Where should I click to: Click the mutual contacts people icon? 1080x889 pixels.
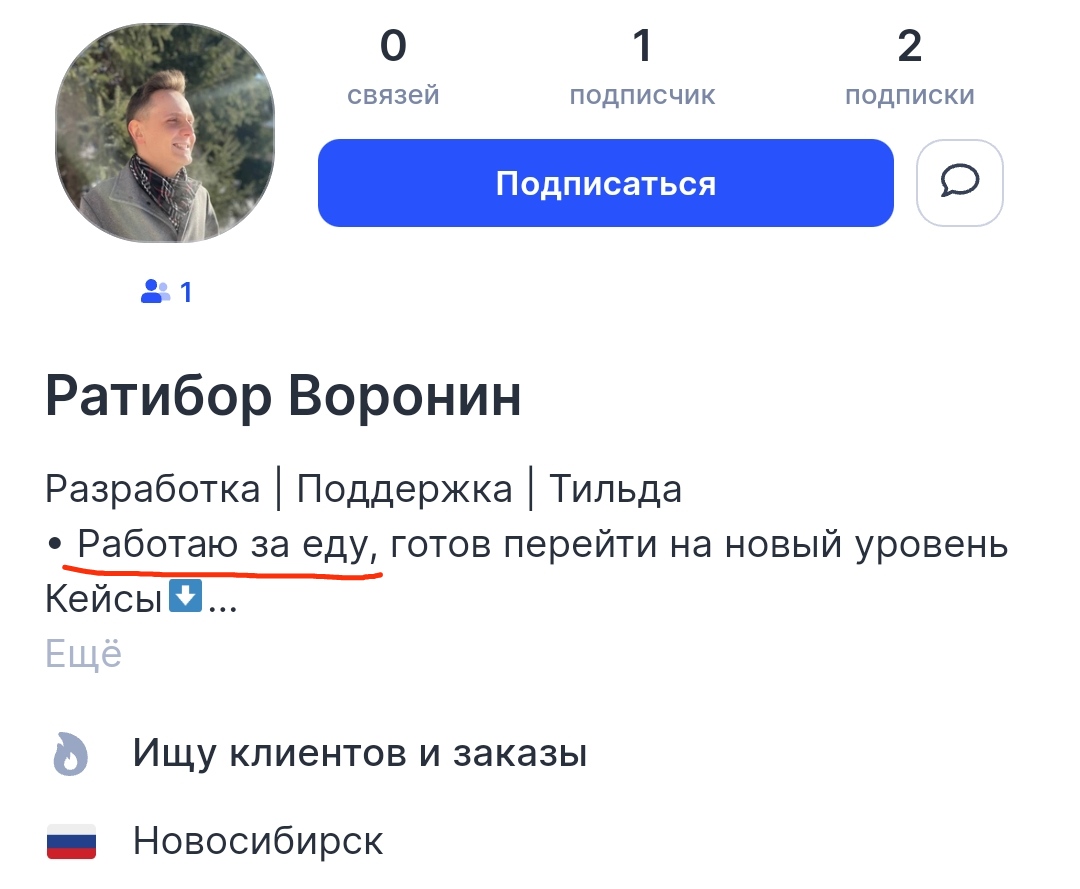coord(155,292)
